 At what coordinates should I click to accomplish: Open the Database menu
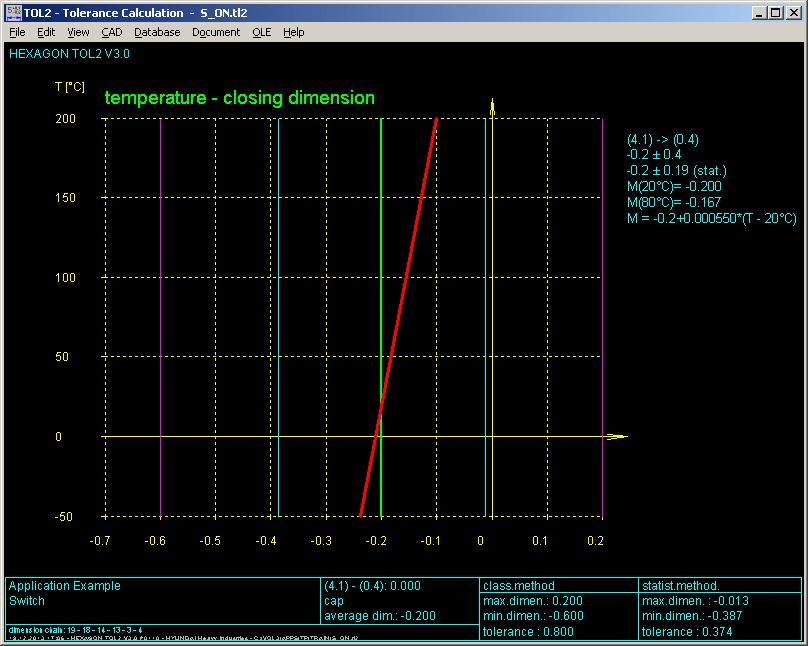click(157, 32)
